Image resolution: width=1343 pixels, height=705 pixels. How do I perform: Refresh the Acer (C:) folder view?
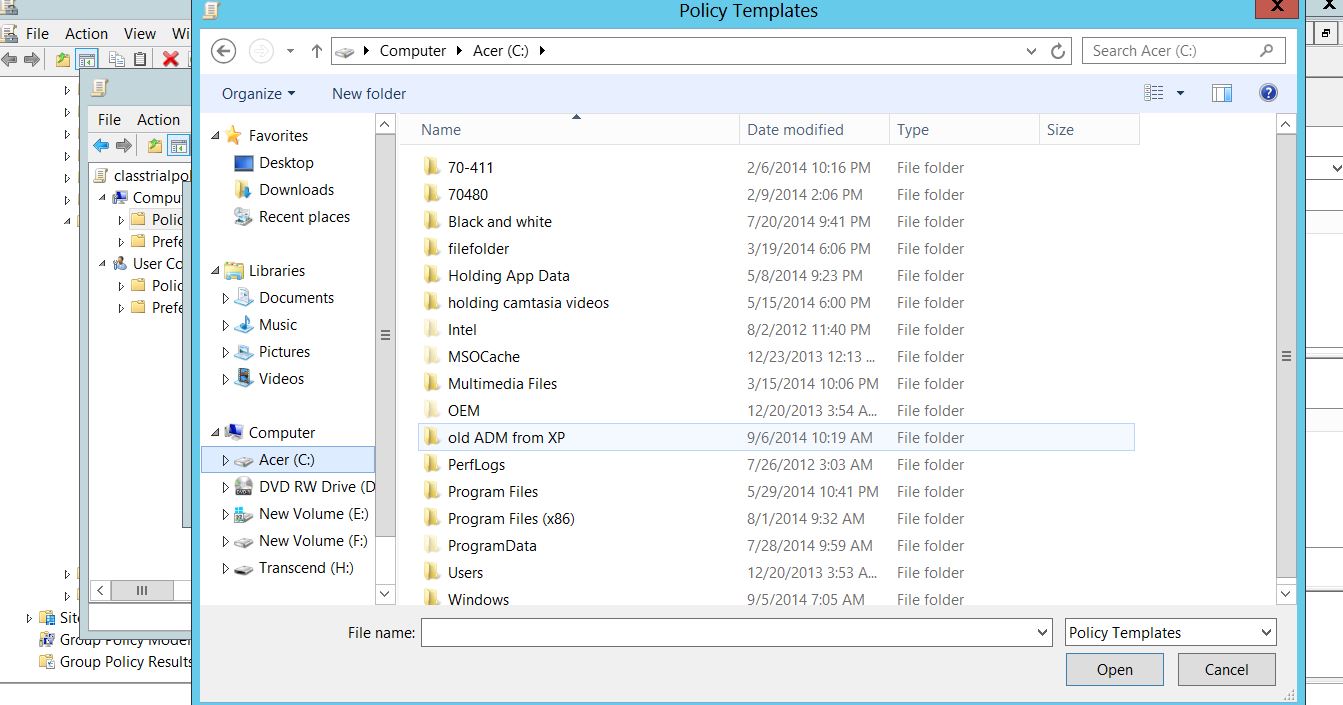click(1058, 51)
